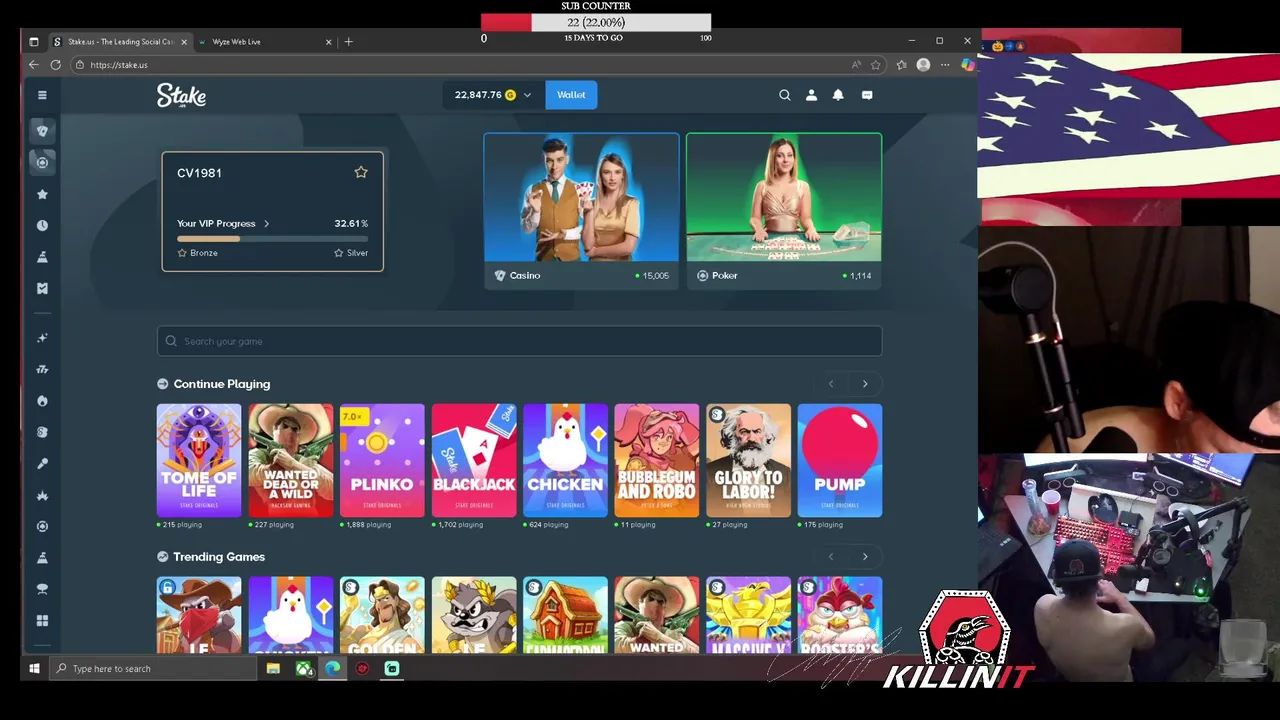
Task: Open browser settings and more menu
Action: click(x=945, y=65)
